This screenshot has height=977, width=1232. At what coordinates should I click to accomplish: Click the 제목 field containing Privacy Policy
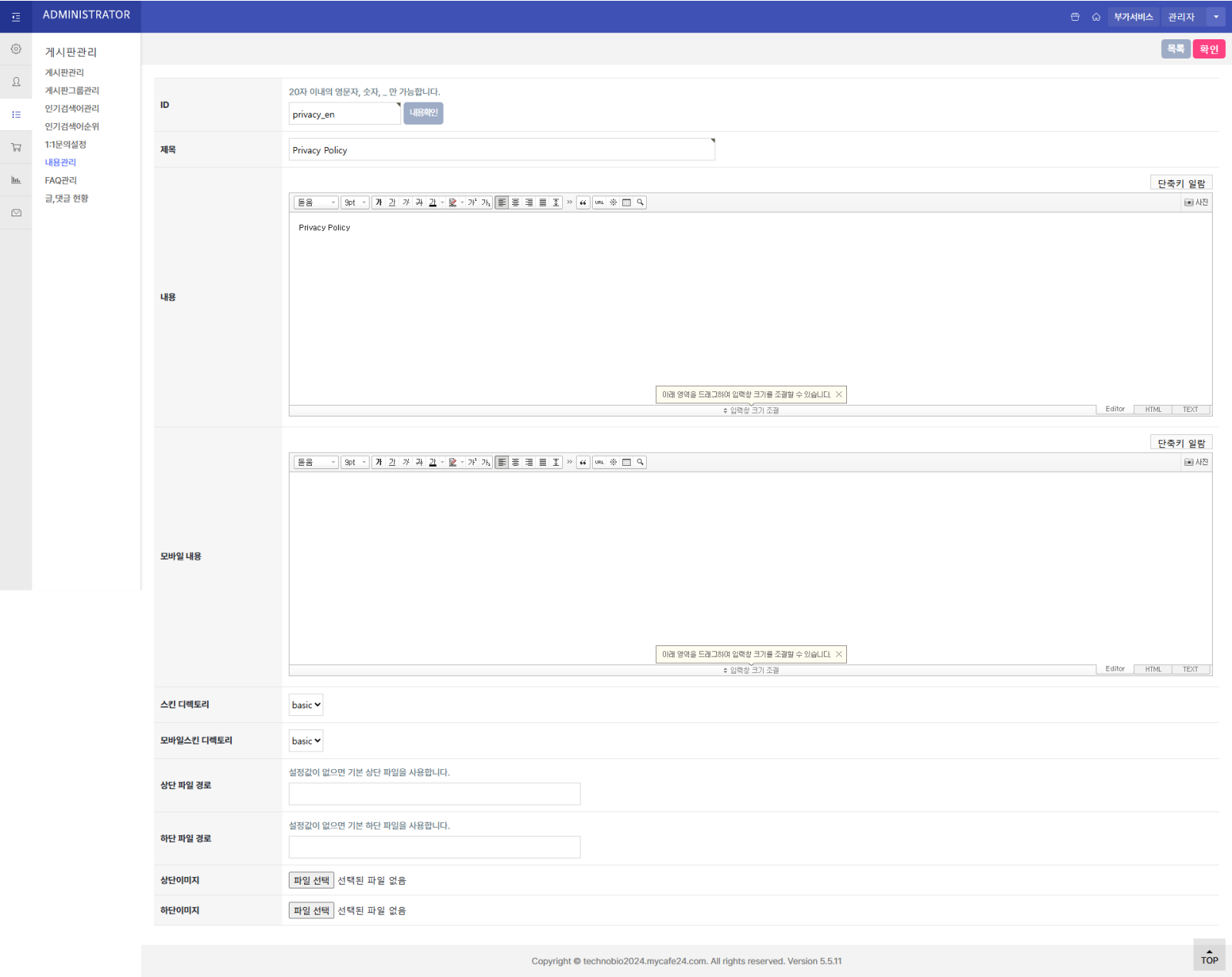click(x=502, y=149)
